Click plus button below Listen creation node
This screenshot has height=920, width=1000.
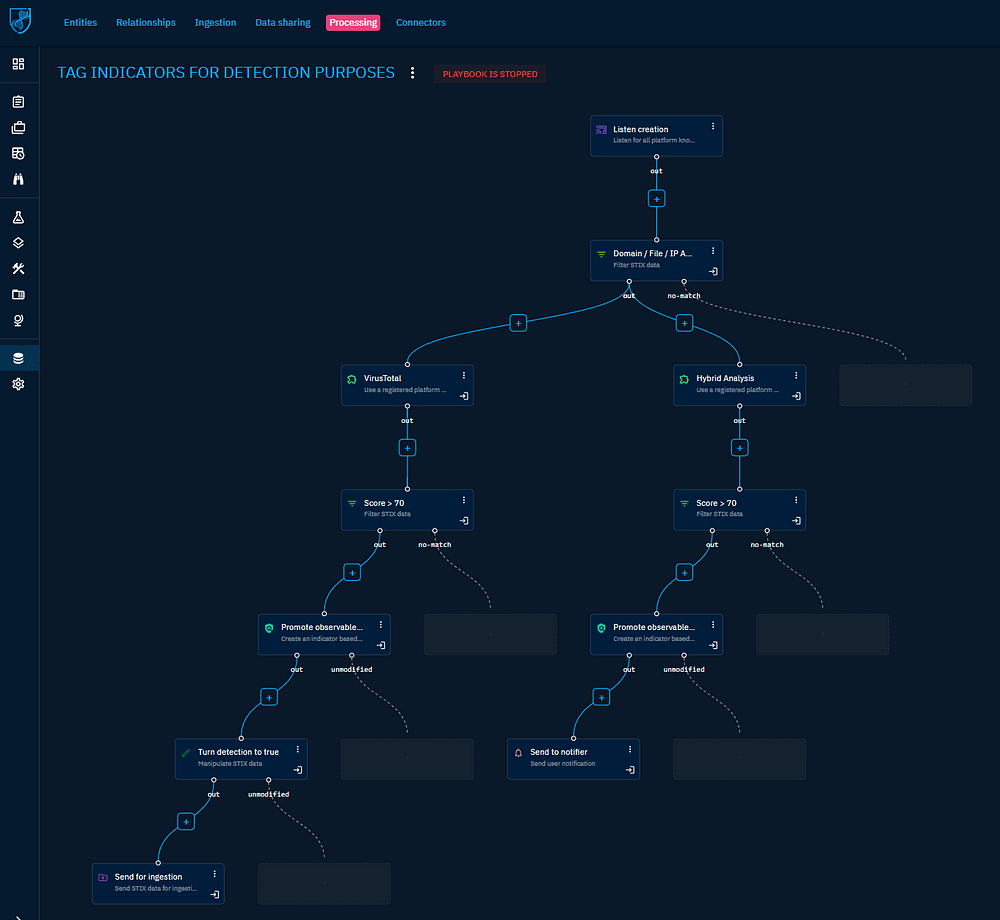[x=656, y=198]
